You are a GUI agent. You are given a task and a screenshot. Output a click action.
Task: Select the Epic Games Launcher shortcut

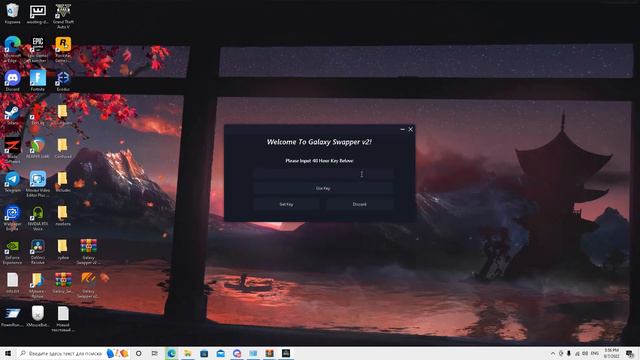coord(38,49)
